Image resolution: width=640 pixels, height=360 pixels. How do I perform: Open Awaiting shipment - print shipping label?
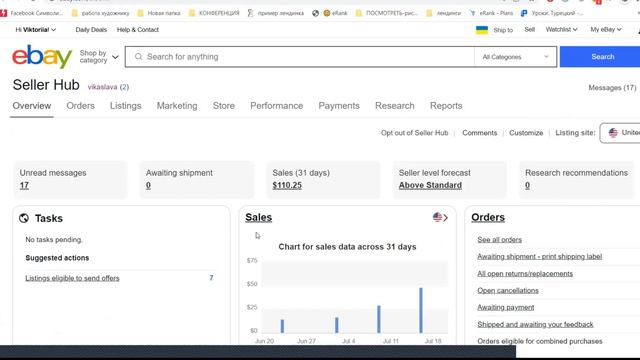540,257
